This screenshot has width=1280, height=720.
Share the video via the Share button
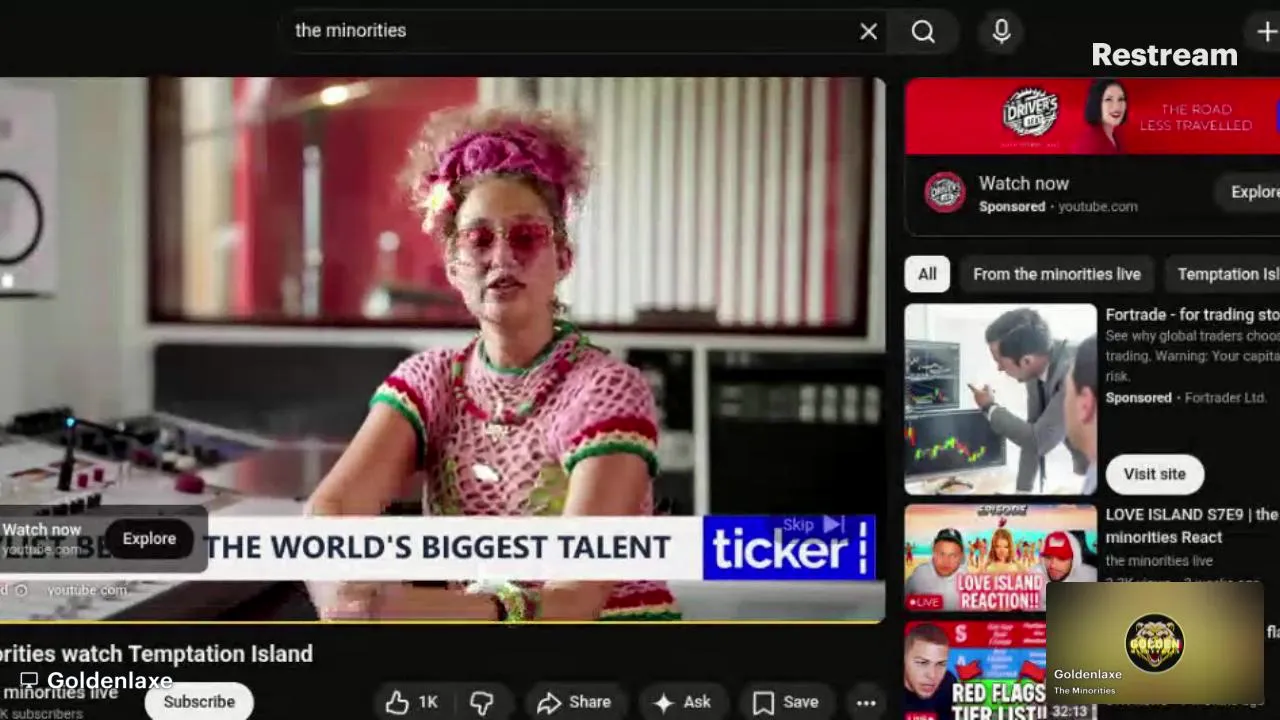pyautogui.click(x=573, y=702)
